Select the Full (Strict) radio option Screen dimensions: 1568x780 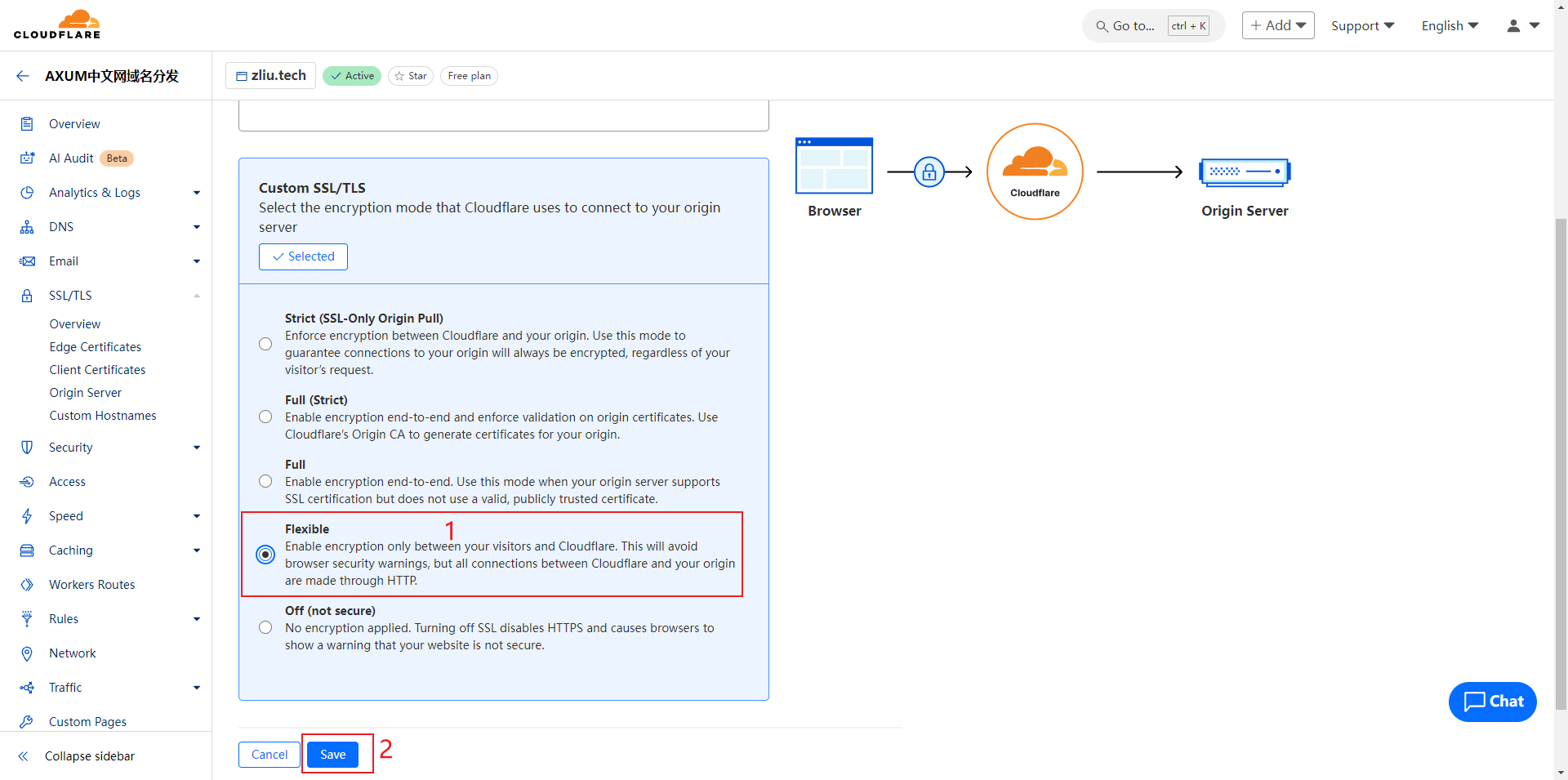[x=265, y=417]
